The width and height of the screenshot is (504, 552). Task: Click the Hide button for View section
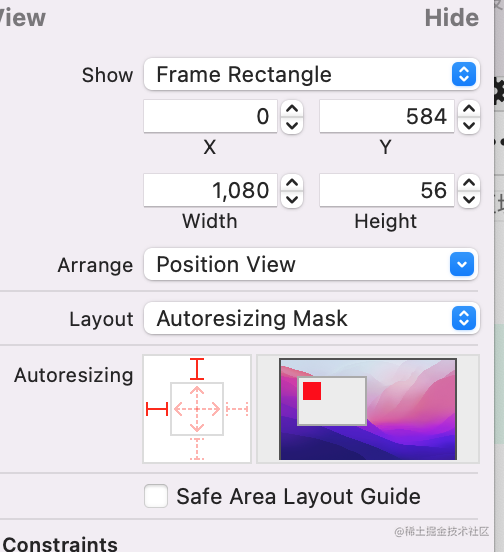(x=452, y=18)
